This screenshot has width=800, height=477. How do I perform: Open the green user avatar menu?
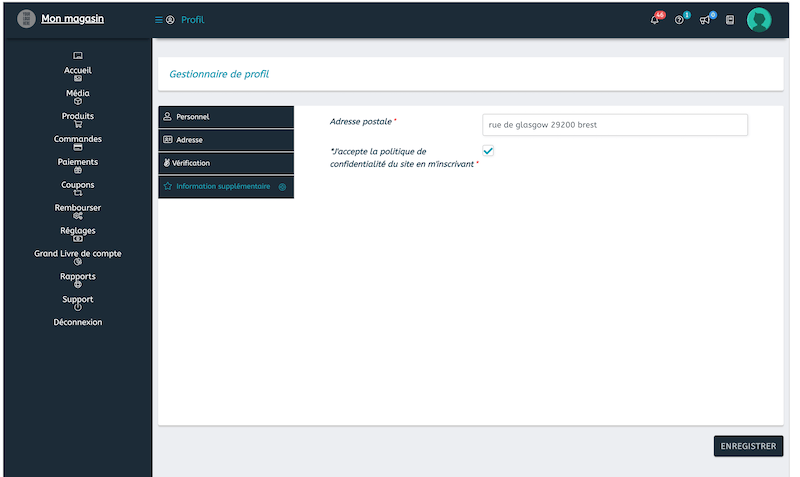(x=759, y=20)
